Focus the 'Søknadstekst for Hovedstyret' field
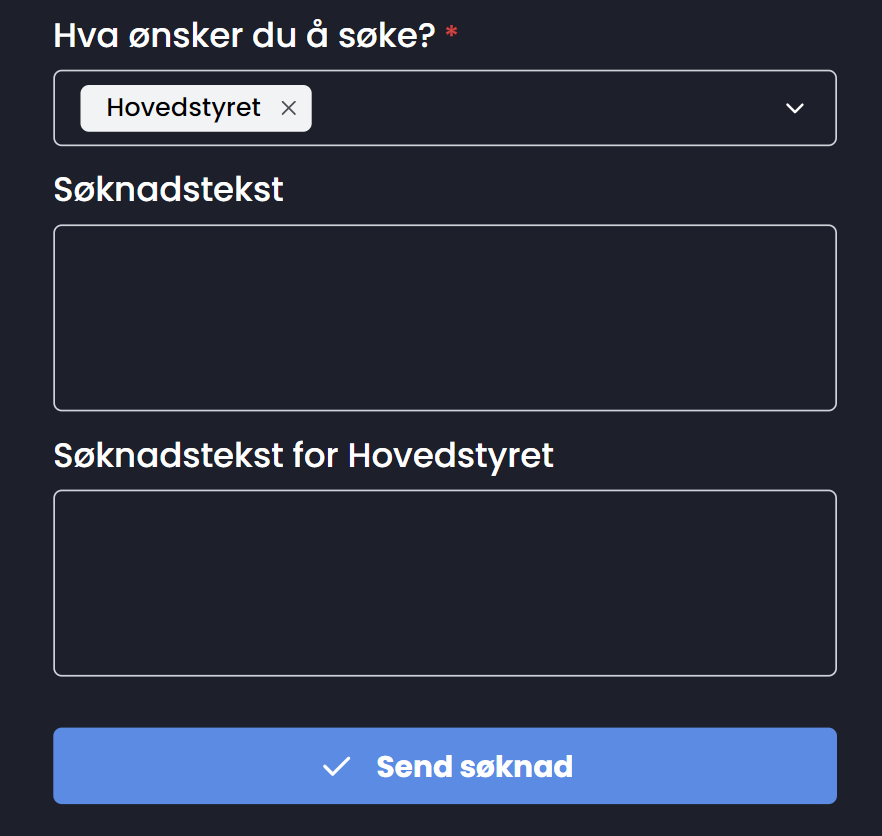The image size is (882, 836). click(x=445, y=583)
